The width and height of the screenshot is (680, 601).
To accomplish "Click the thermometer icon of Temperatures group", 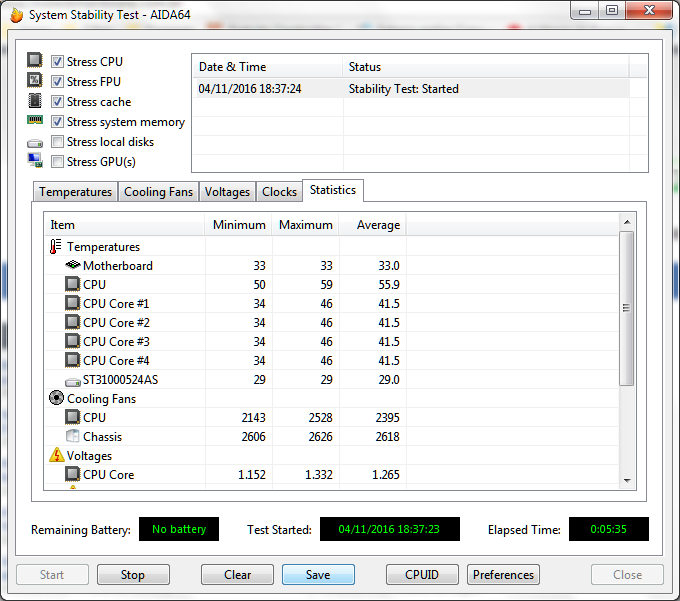I will (56, 246).
